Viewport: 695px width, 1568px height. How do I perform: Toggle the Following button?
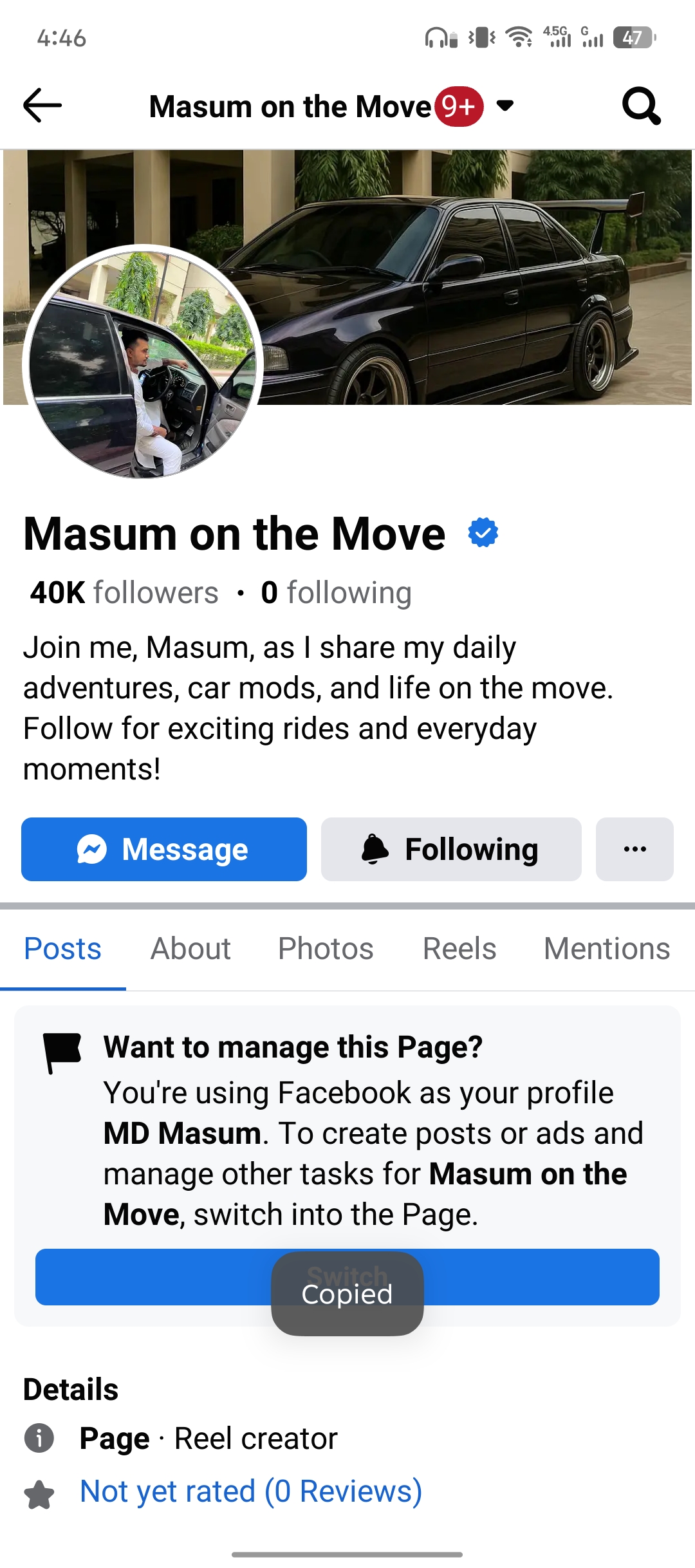click(451, 849)
